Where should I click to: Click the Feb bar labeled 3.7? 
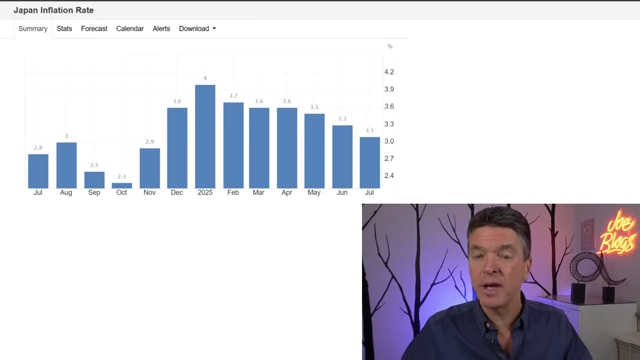(x=233, y=145)
